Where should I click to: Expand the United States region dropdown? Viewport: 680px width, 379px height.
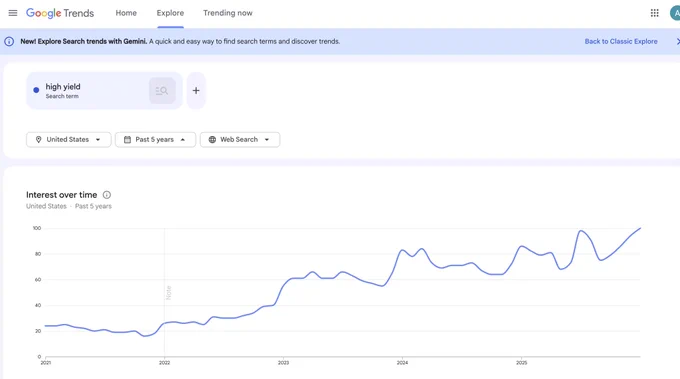pos(69,140)
